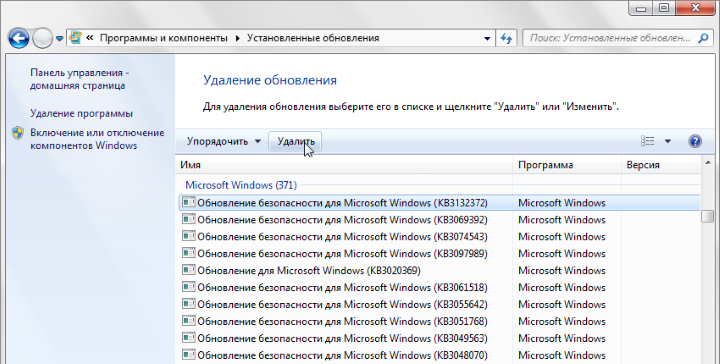The width and height of the screenshot is (720, 364).
Task: Select update KB3074543 row
Action: pos(439,237)
